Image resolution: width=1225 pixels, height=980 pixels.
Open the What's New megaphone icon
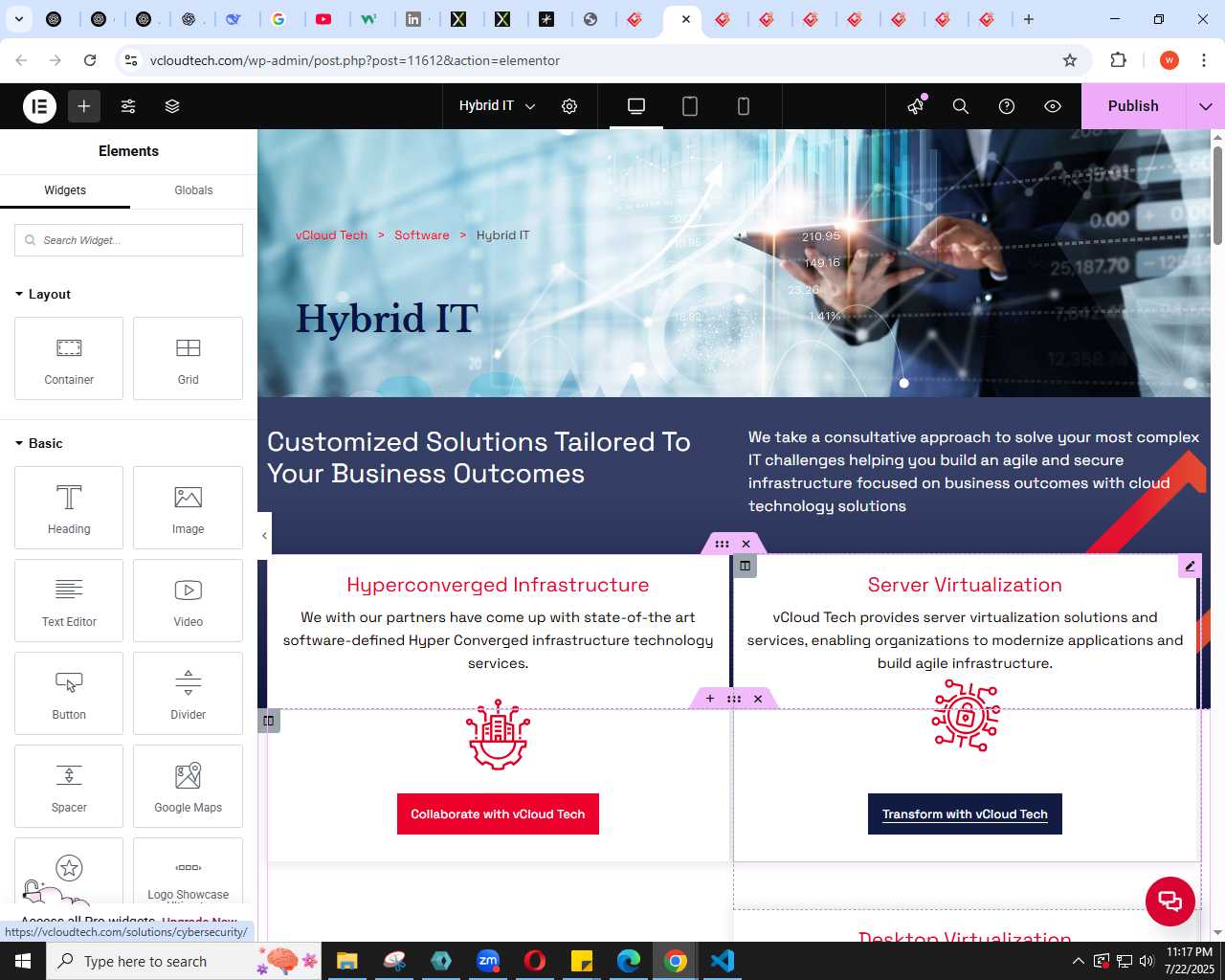pos(916,106)
